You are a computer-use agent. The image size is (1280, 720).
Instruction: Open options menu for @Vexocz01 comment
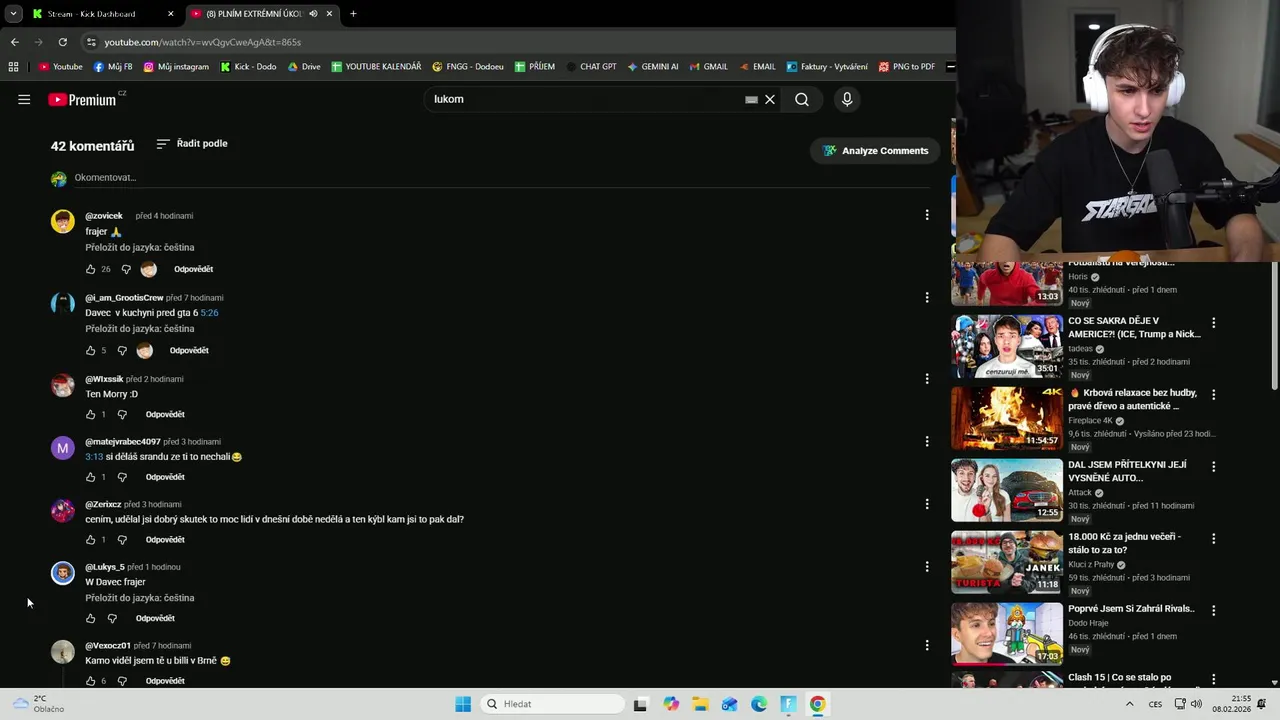(927, 645)
